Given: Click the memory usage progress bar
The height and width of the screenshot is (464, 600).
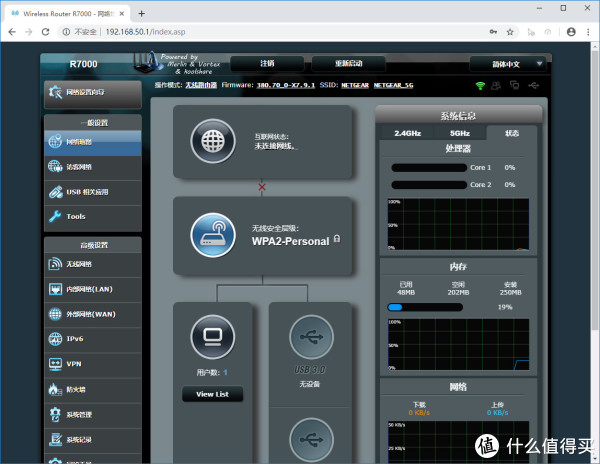Looking at the screenshot, I should coord(425,307).
